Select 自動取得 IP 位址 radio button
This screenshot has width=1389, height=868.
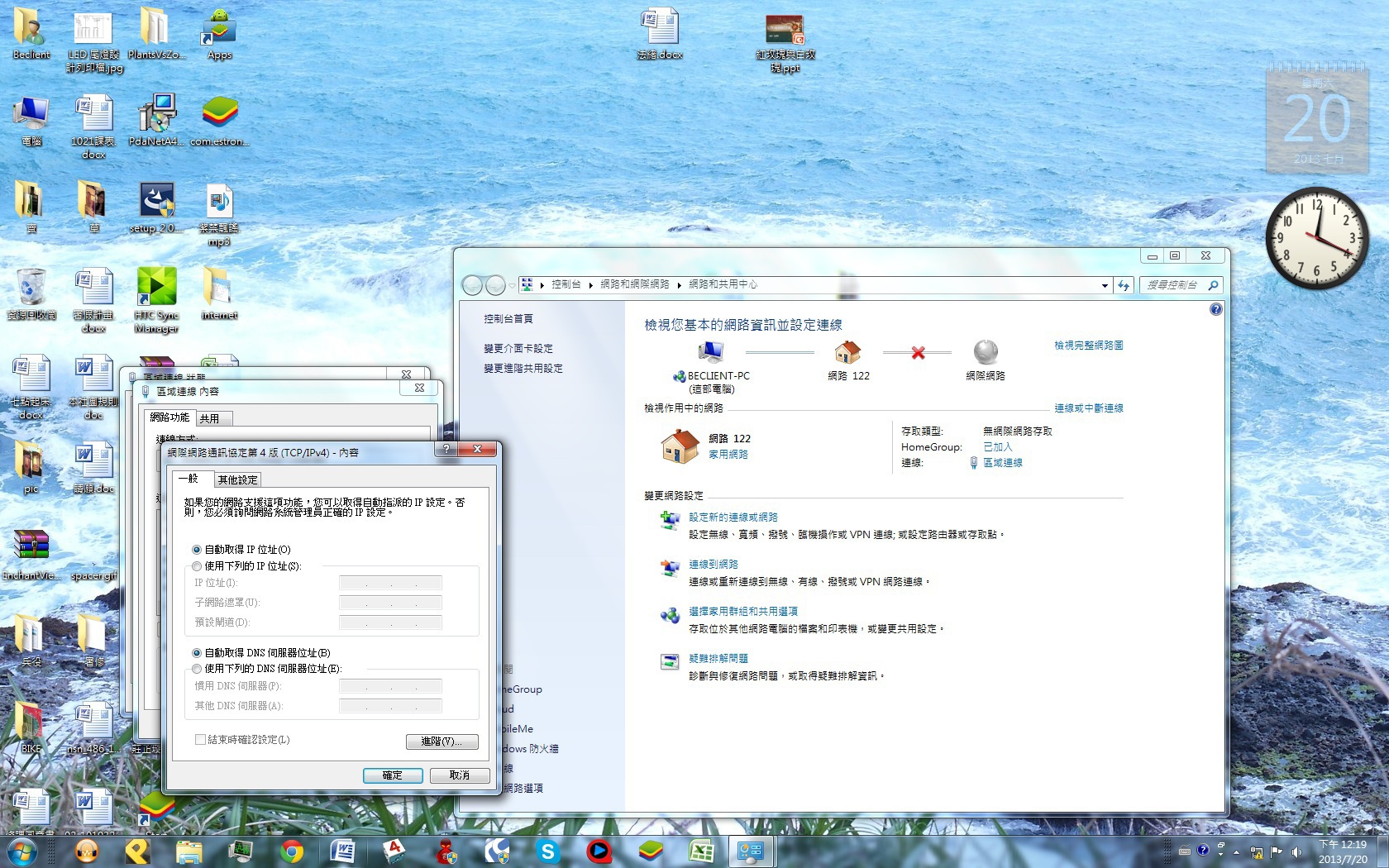pos(197,550)
